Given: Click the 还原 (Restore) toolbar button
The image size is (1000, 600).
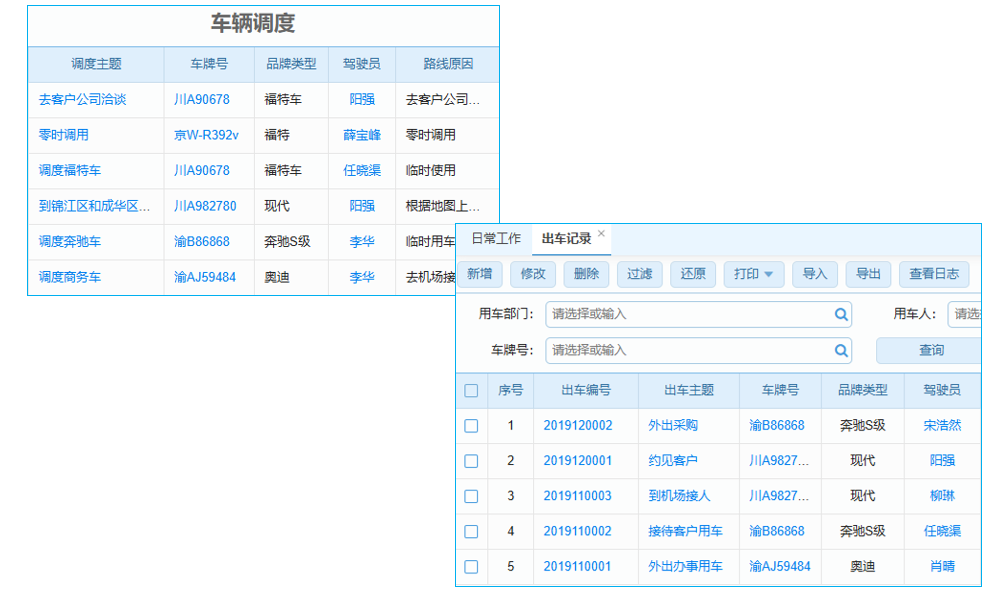Looking at the screenshot, I should (693, 274).
